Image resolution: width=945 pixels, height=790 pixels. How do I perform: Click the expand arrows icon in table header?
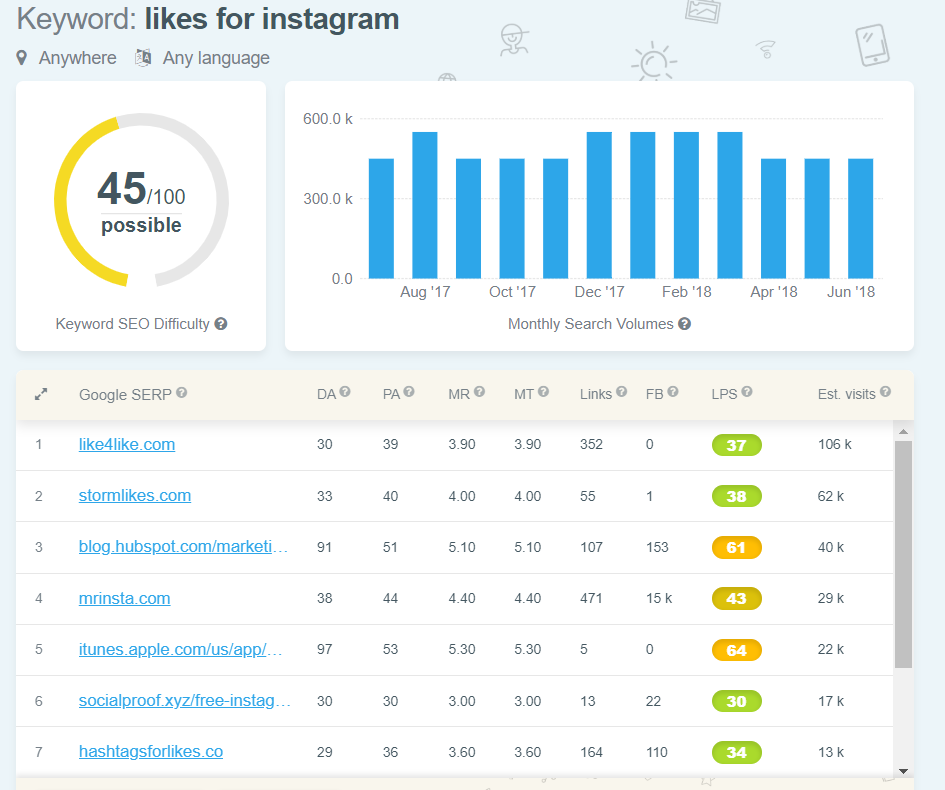click(41, 395)
